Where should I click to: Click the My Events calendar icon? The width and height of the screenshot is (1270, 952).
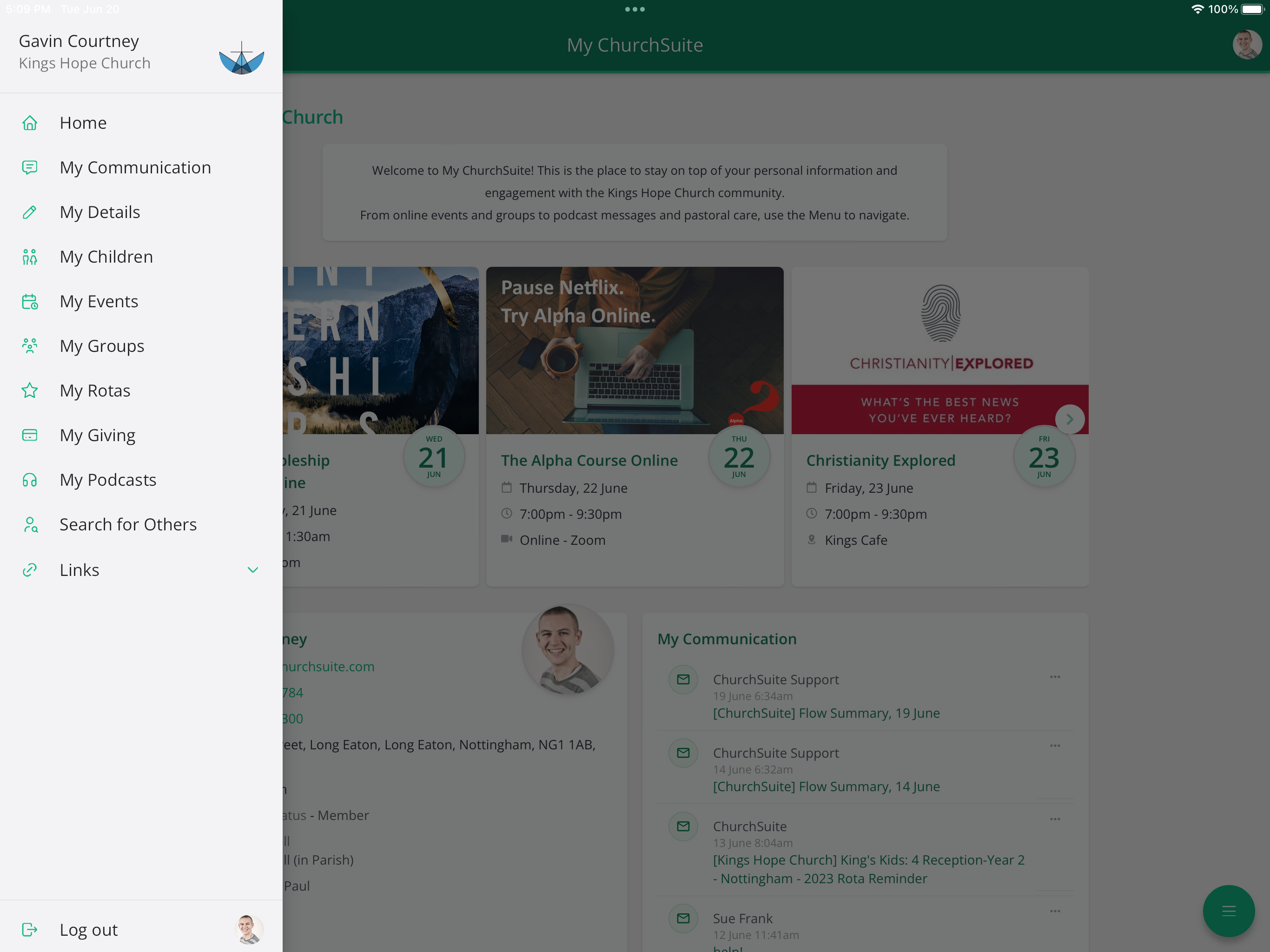30,301
